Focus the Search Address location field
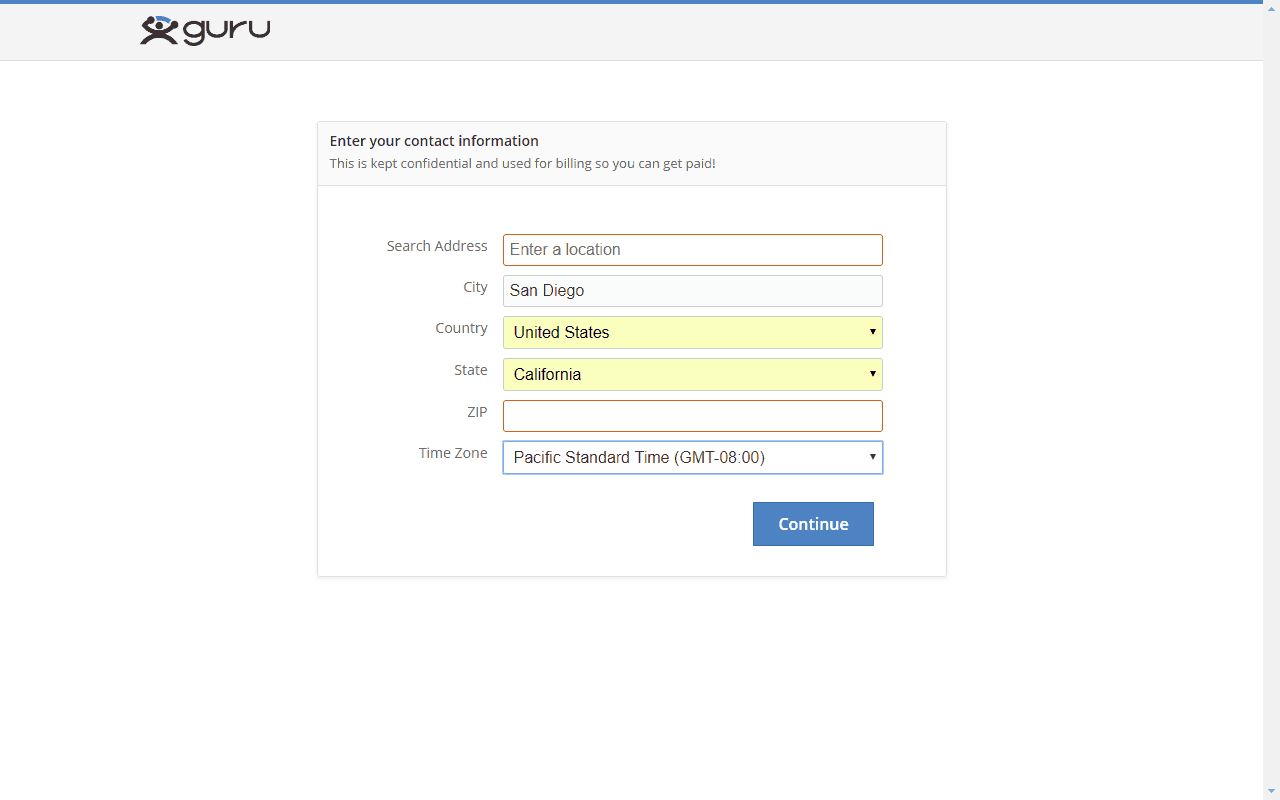1280x800 pixels. 693,250
